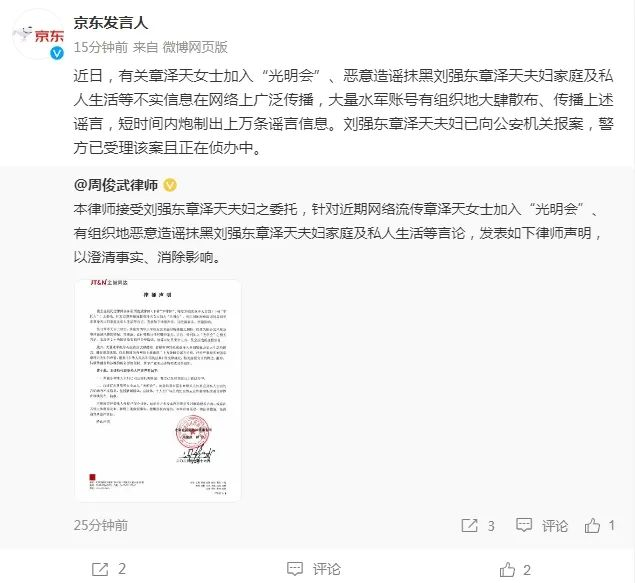Click the gold verified badge beside 周俊武律师
The height and width of the screenshot is (583, 635).
coord(170,185)
